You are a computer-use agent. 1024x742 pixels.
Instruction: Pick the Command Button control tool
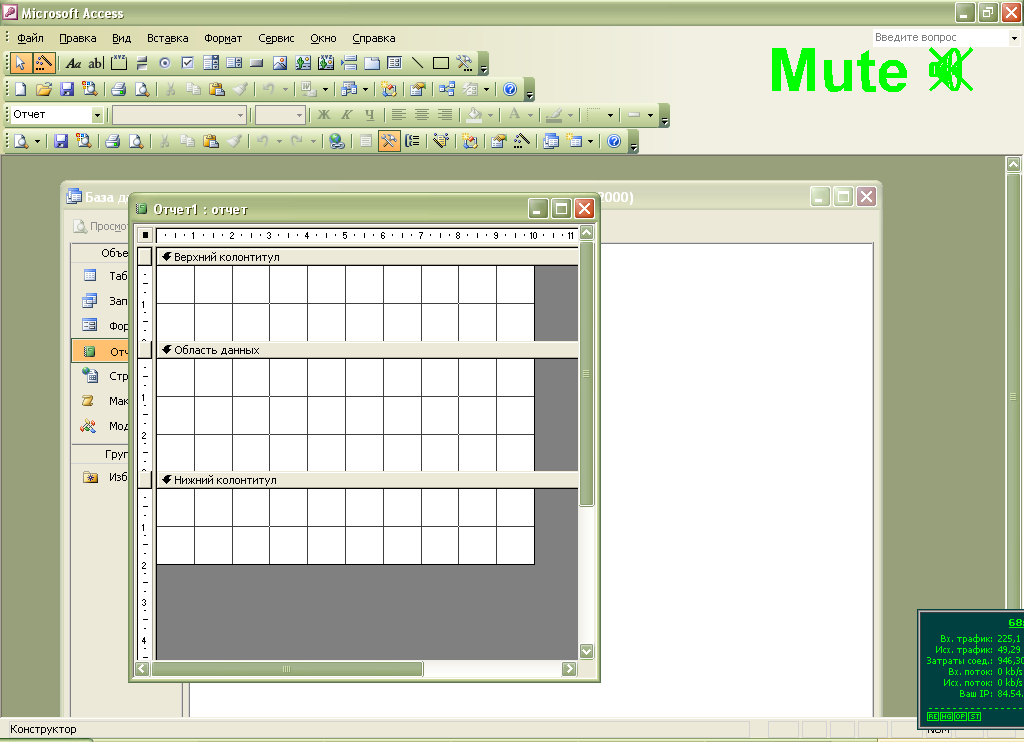pyautogui.click(x=257, y=63)
